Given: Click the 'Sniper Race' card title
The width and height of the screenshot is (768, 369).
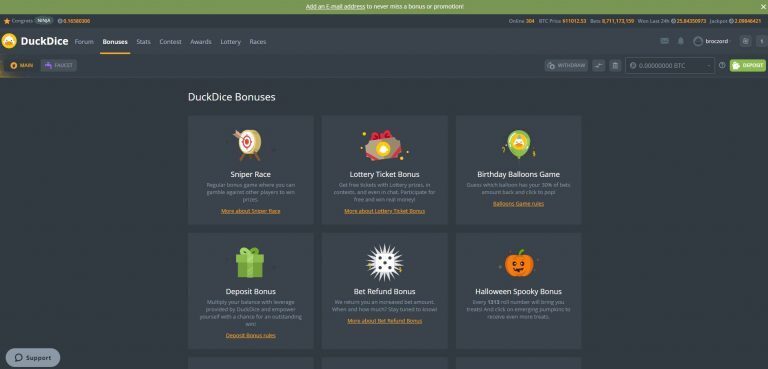Looking at the screenshot, I should pyautogui.click(x=250, y=174).
